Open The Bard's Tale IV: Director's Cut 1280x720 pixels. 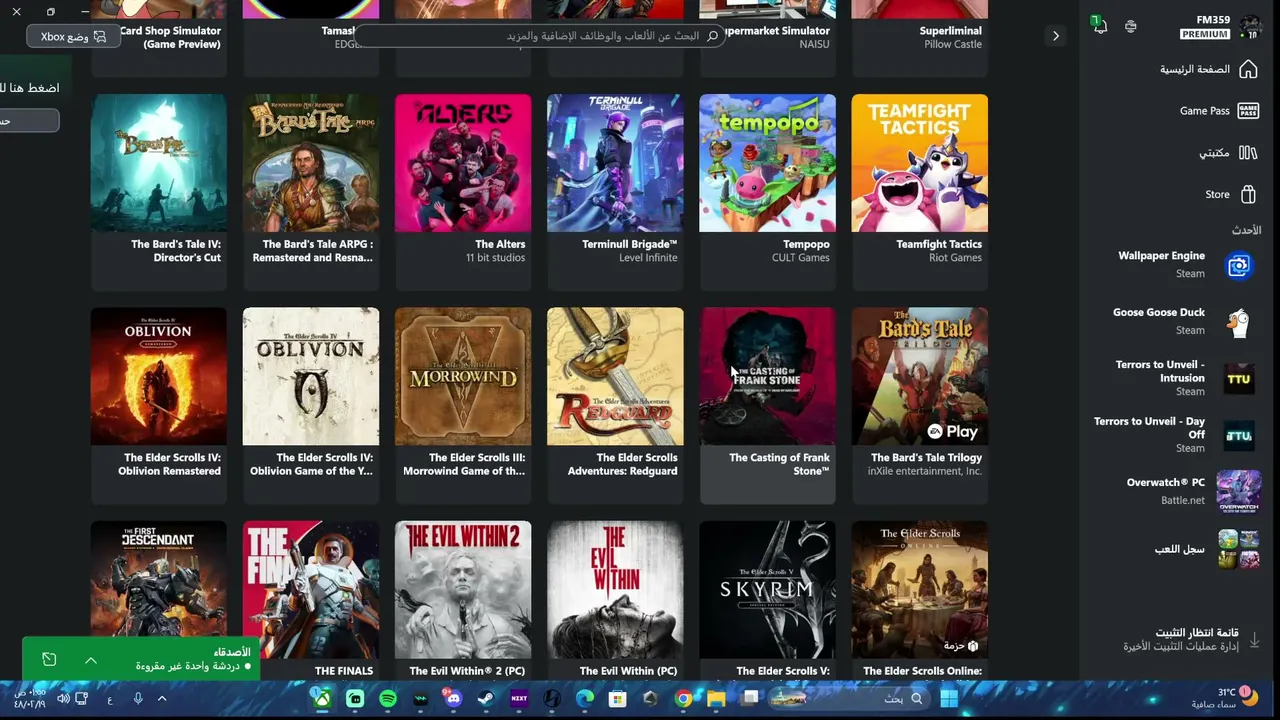tap(159, 190)
